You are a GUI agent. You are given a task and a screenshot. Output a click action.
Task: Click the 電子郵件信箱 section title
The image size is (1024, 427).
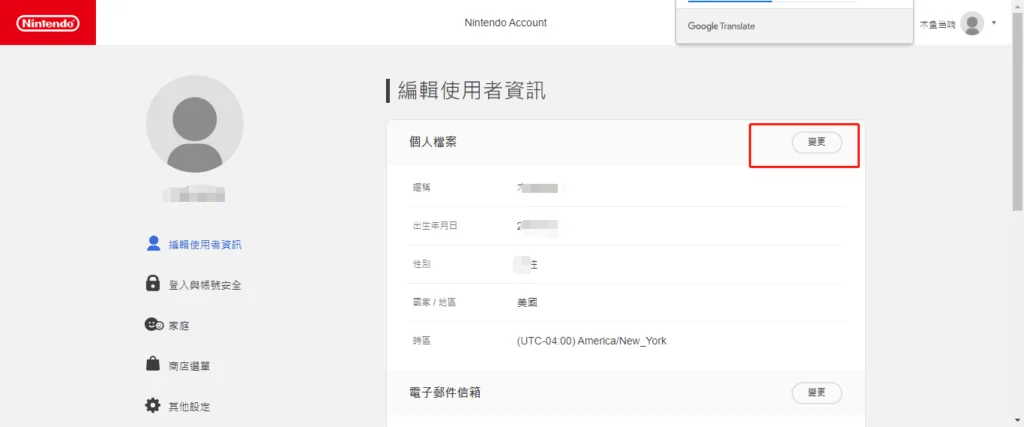tap(445, 392)
